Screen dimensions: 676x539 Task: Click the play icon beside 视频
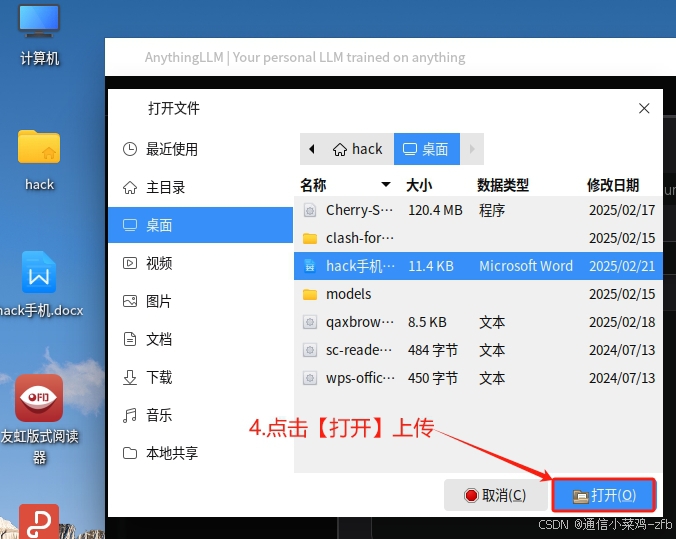130,263
